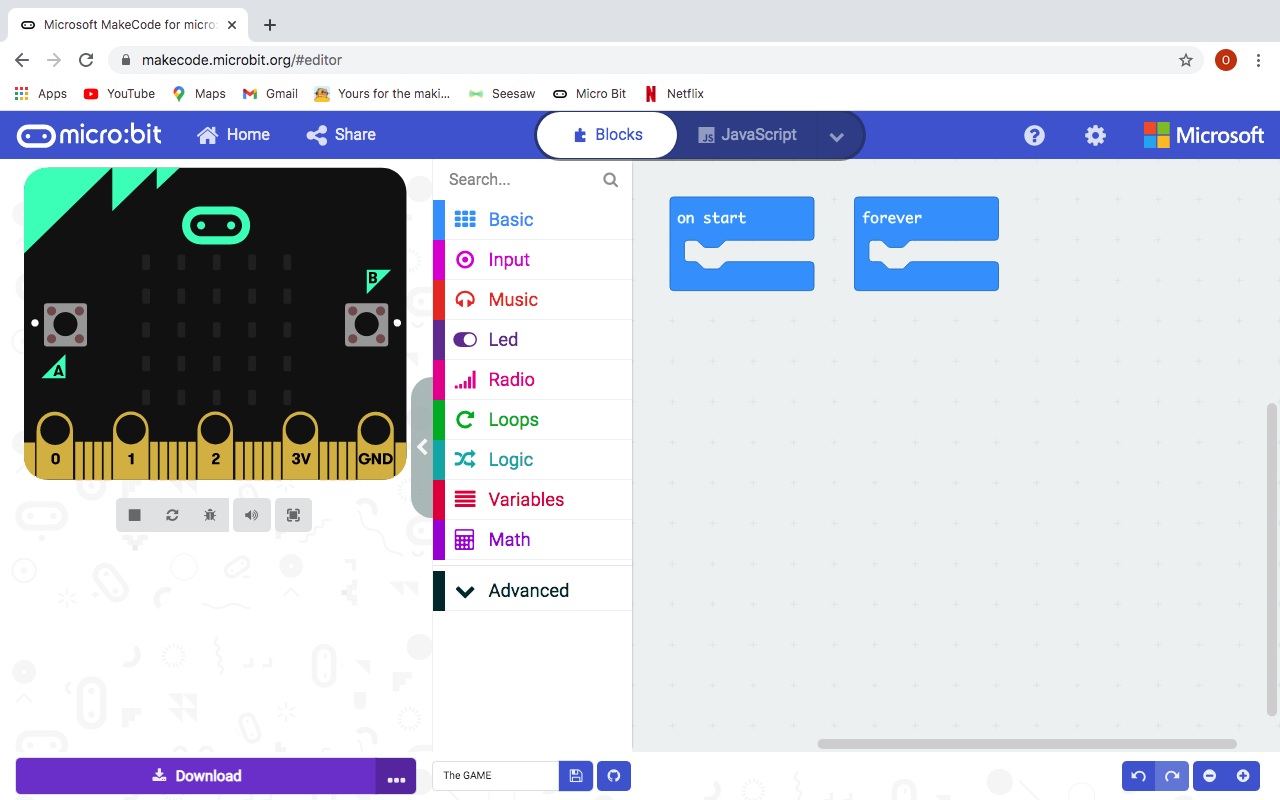Reload the current page
Screen dimensions: 1280x800
point(86,60)
